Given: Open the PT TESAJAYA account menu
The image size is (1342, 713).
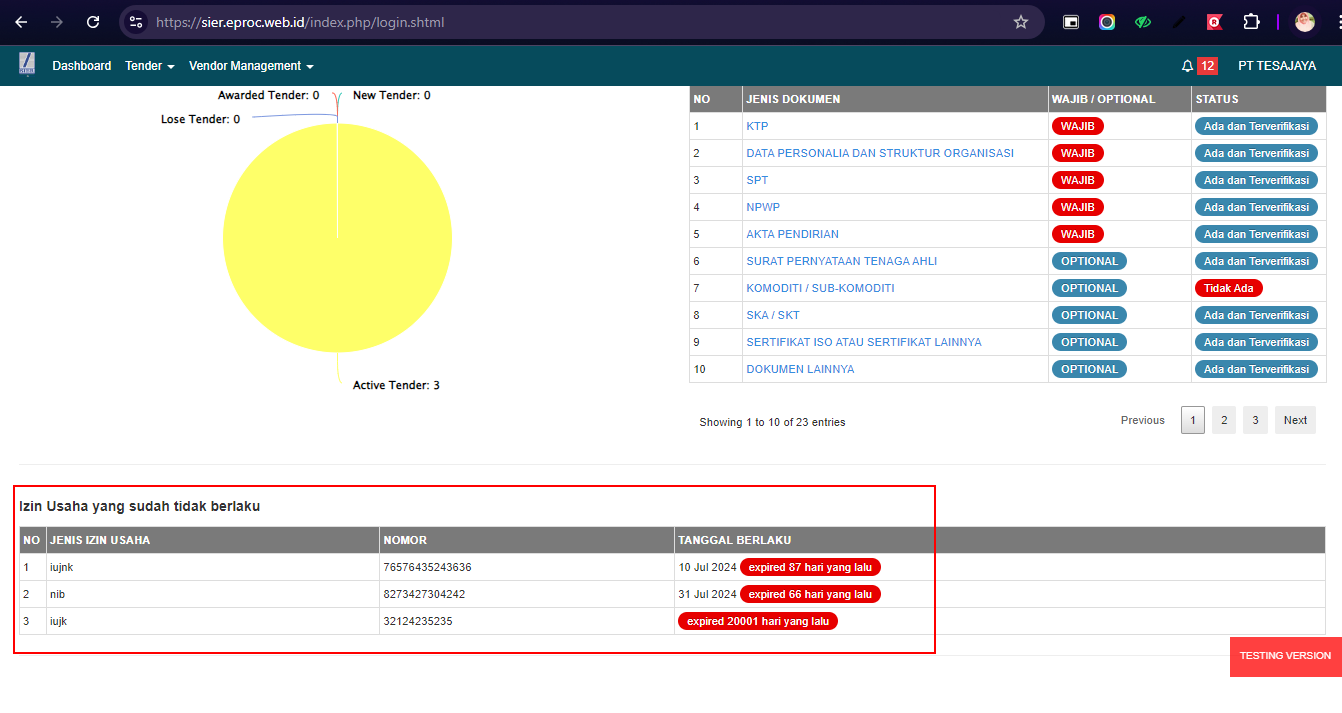Looking at the screenshot, I should pyautogui.click(x=1276, y=66).
